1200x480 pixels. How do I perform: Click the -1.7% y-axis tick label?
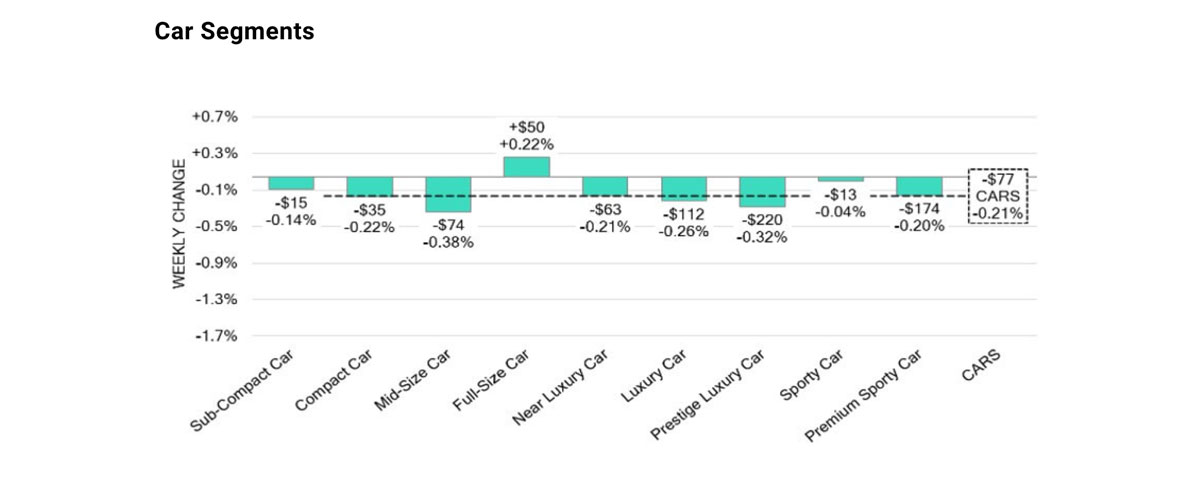point(215,336)
